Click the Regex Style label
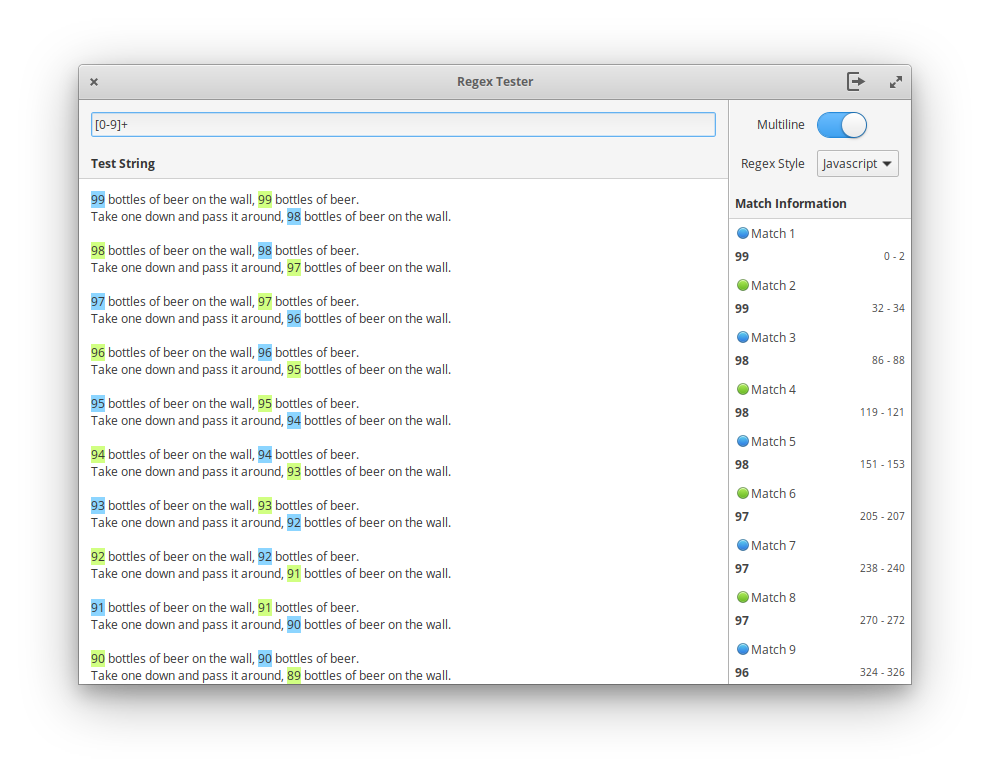Screen dimensions: 990x777 772,163
